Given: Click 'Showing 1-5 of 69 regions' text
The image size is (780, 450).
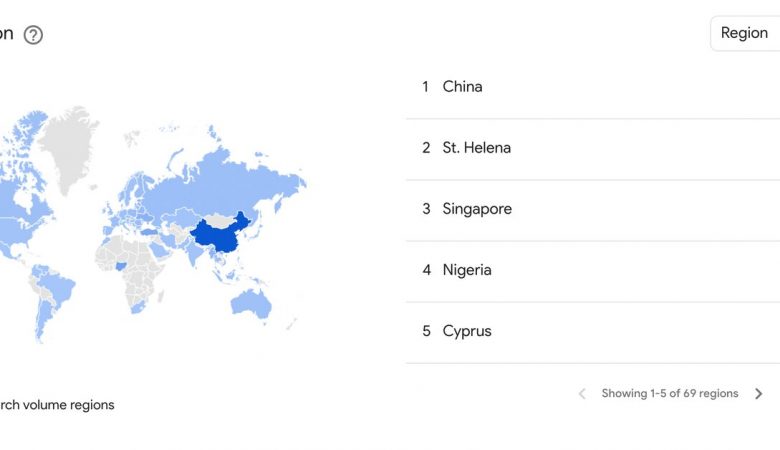Looking at the screenshot, I should coord(670,394).
